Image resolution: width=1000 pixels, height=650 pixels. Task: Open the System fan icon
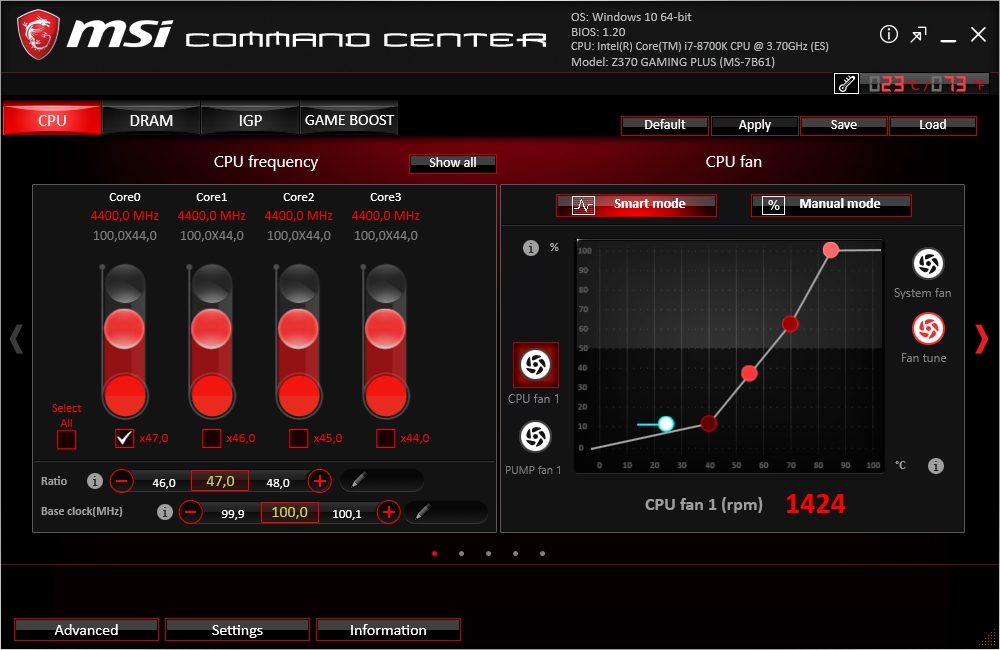tap(928, 264)
